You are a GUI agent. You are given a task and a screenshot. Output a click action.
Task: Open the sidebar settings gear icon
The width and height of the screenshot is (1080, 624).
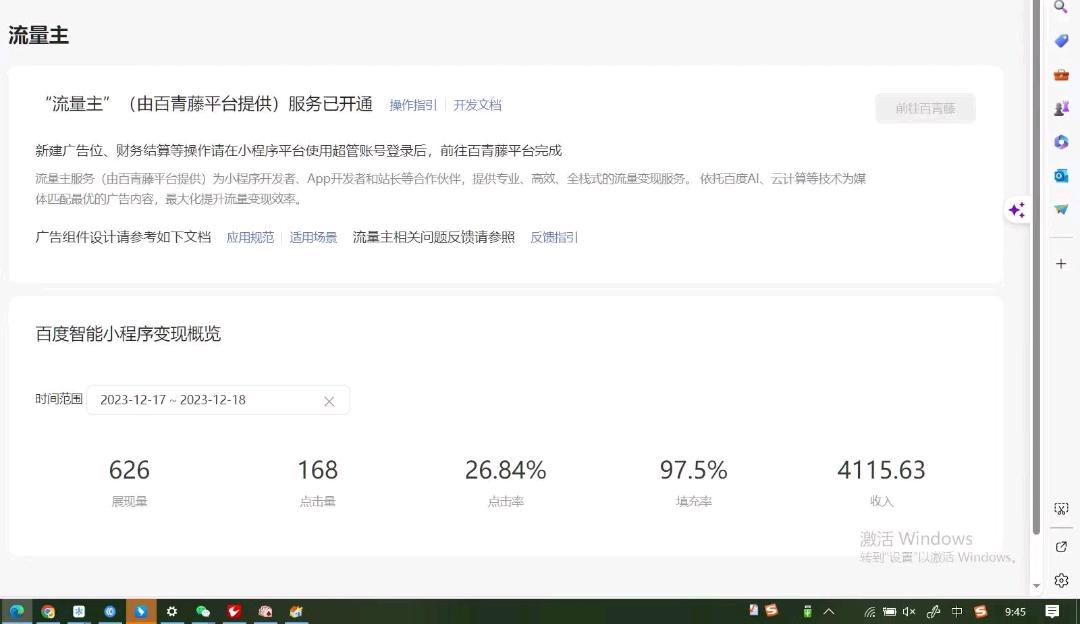[x=1061, y=580]
